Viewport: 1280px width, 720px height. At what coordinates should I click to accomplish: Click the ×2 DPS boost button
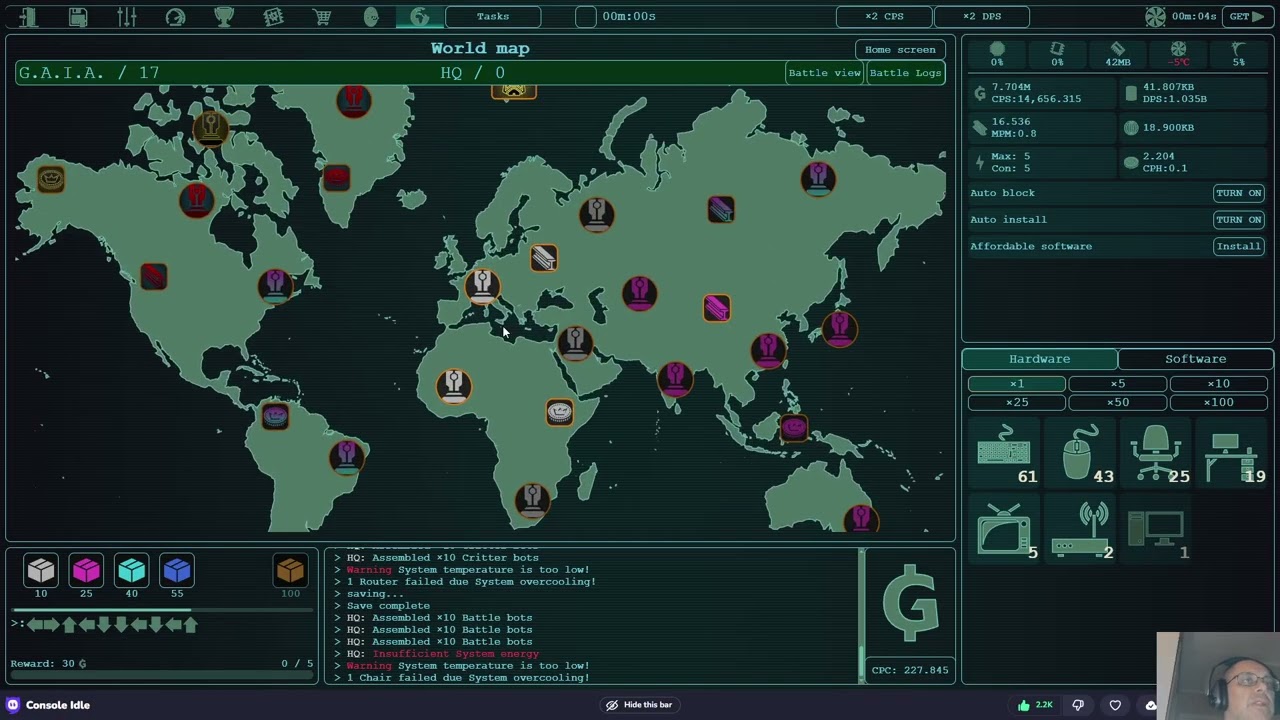coord(982,16)
